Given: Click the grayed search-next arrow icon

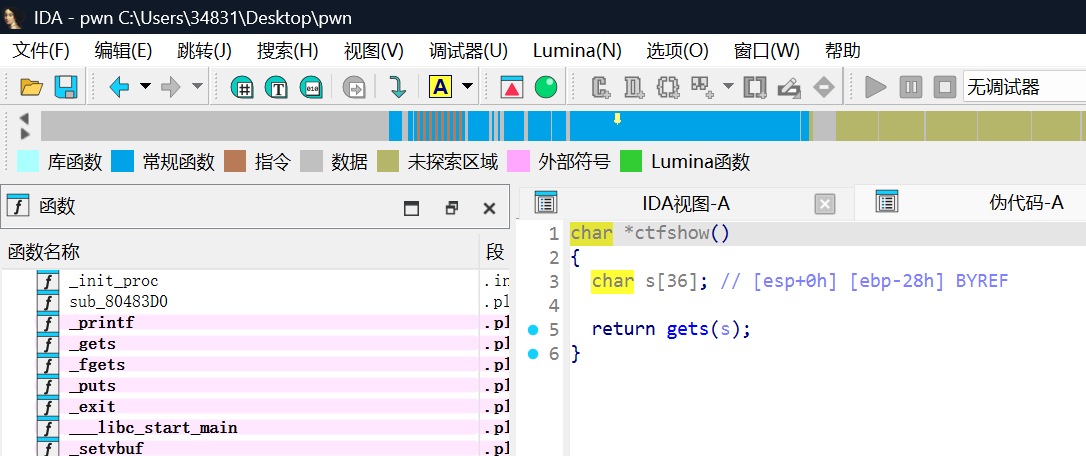Looking at the screenshot, I should click(x=354, y=87).
